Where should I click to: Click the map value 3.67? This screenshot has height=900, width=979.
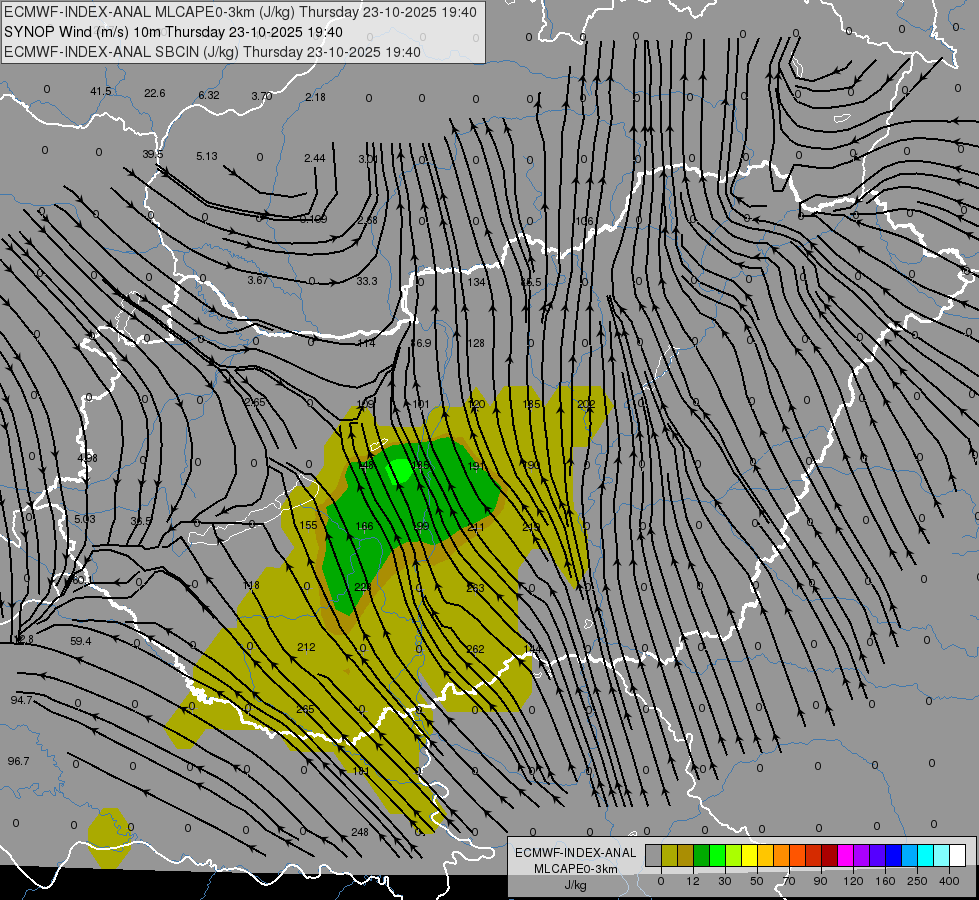tap(257, 280)
